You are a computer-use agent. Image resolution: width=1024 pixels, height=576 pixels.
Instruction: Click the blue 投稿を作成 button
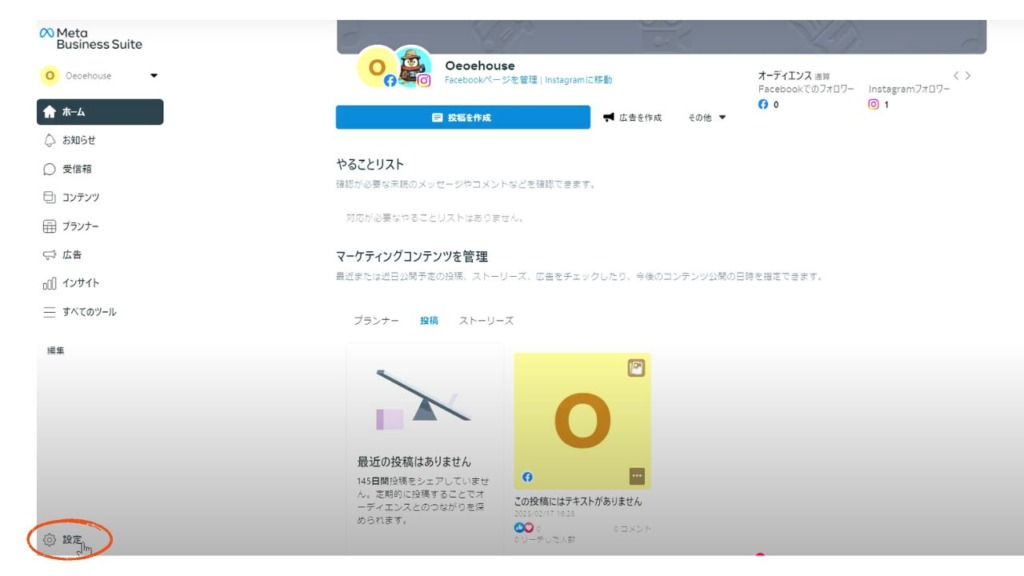click(x=461, y=118)
